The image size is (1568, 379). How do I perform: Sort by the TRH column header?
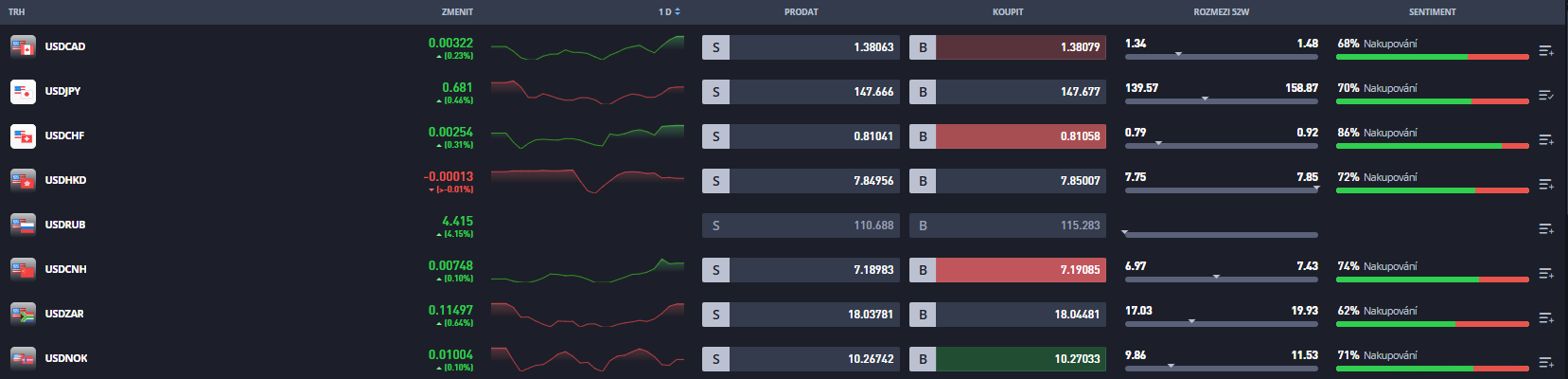point(17,12)
